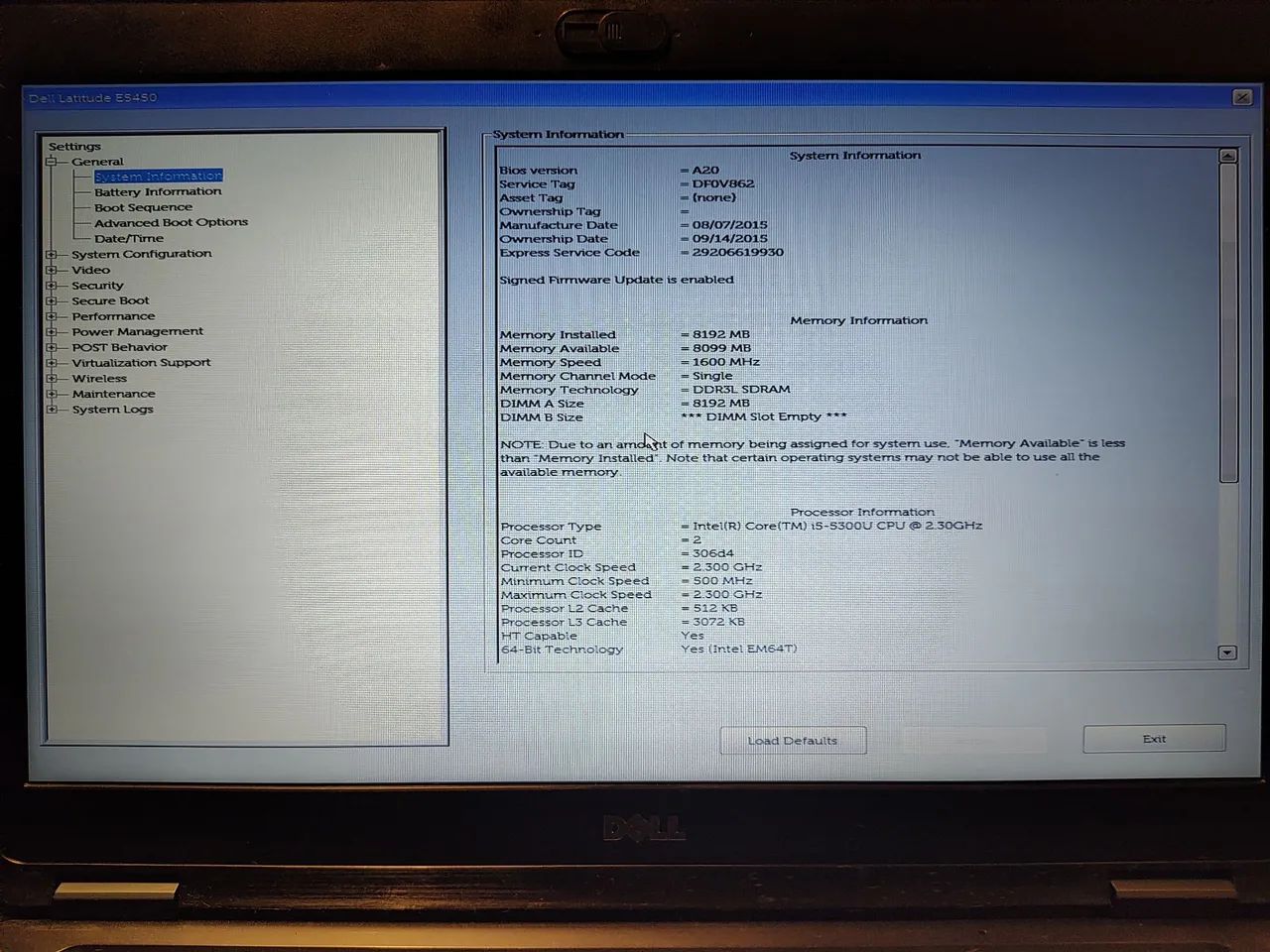1270x952 pixels.
Task: Click Processor L2 Cache 512 KB
Action: (x=714, y=608)
